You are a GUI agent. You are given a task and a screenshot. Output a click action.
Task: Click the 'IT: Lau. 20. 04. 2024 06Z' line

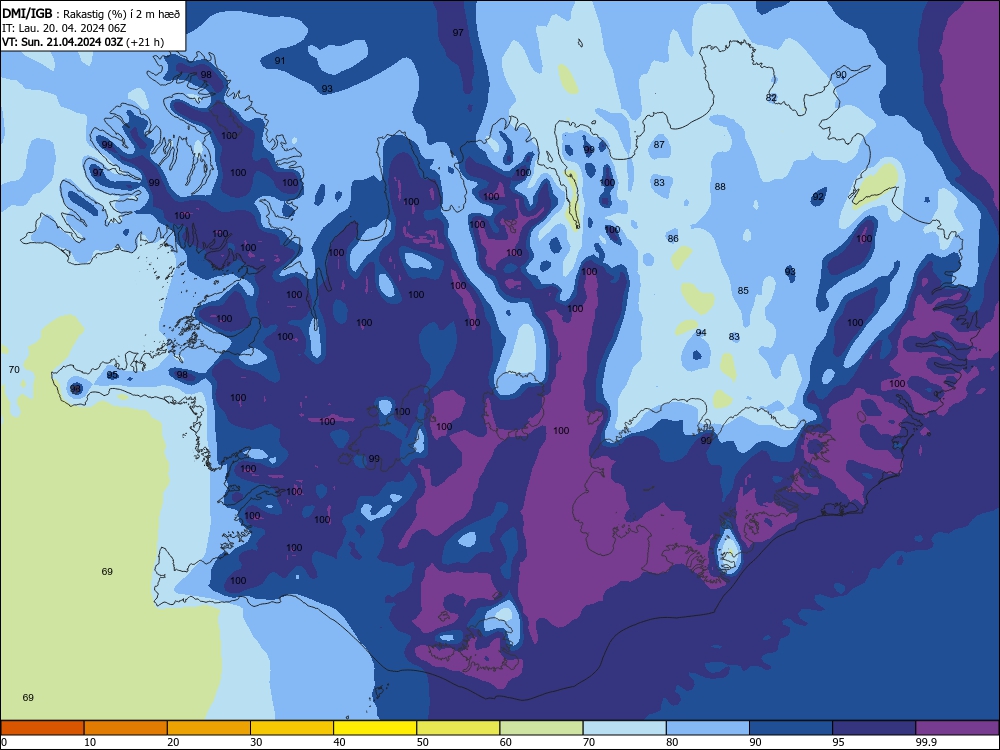[x=64, y=28]
